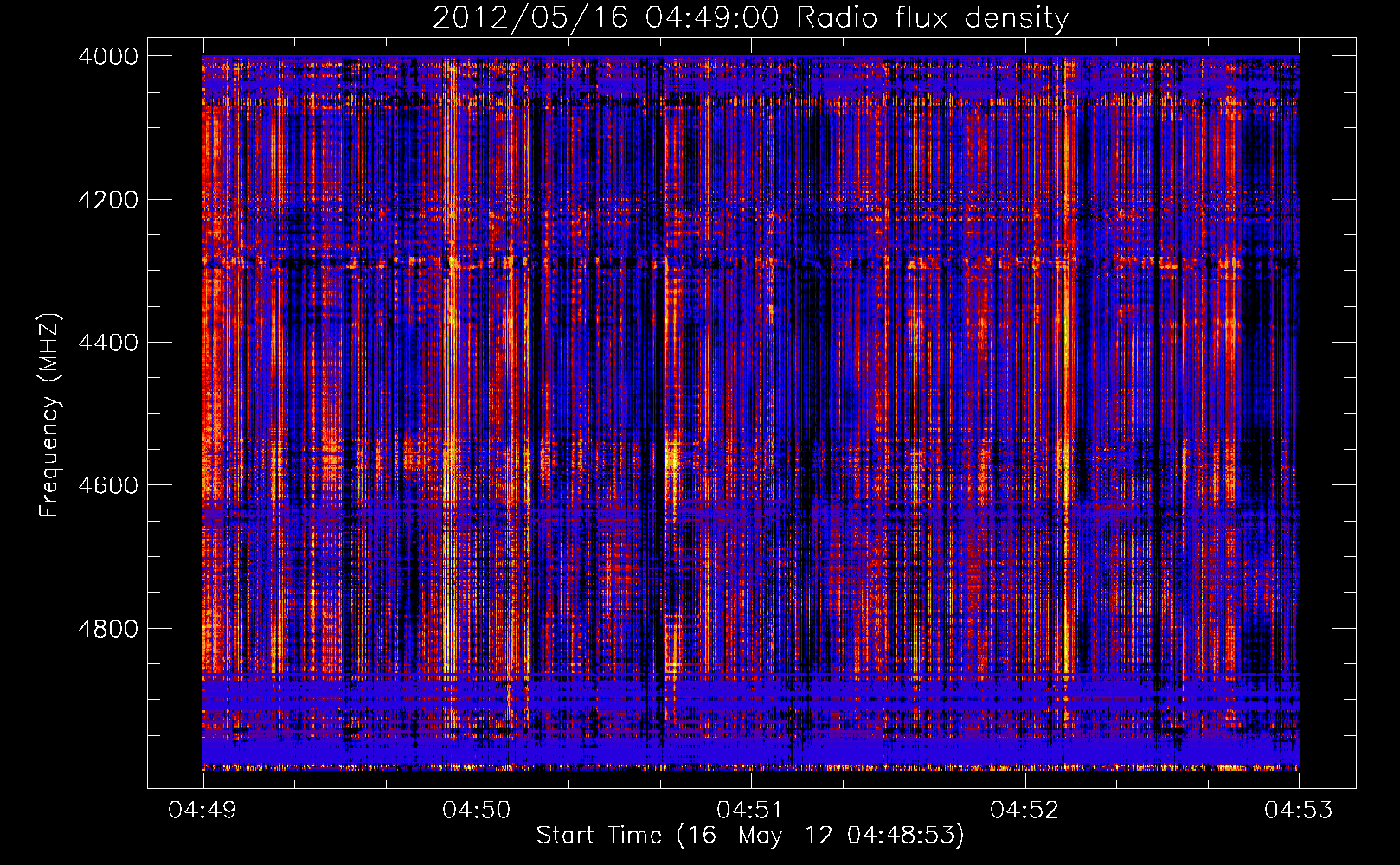Click the 4600 frequency tick label
The width and height of the screenshot is (1400, 865).
(x=108, y=485)
